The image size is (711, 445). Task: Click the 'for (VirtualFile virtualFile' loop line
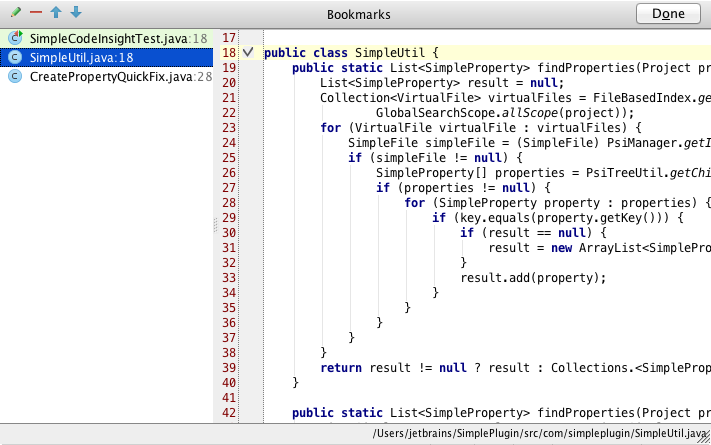coord(481,128)
